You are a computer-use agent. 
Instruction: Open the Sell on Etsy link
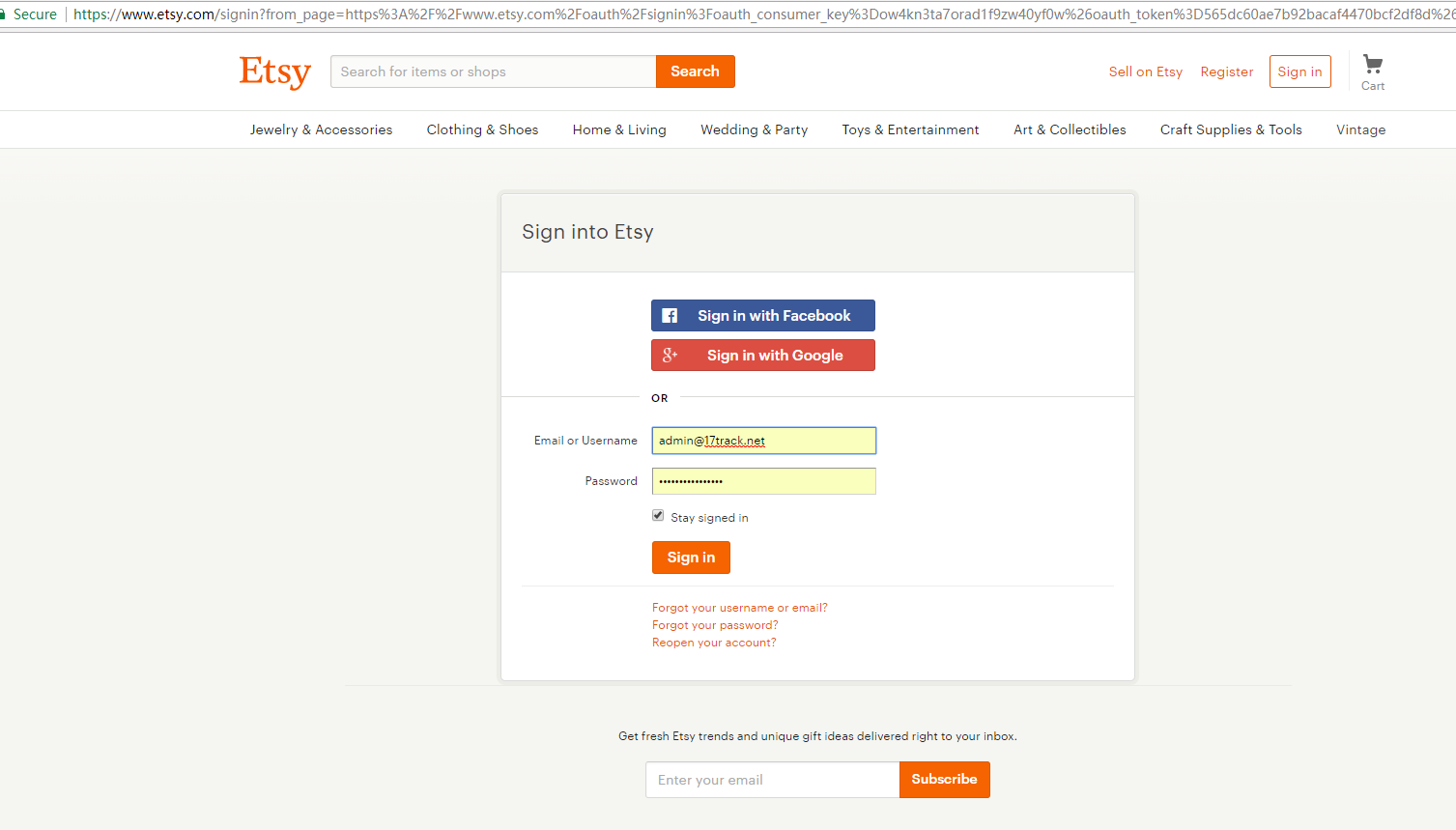(1146, 72)
